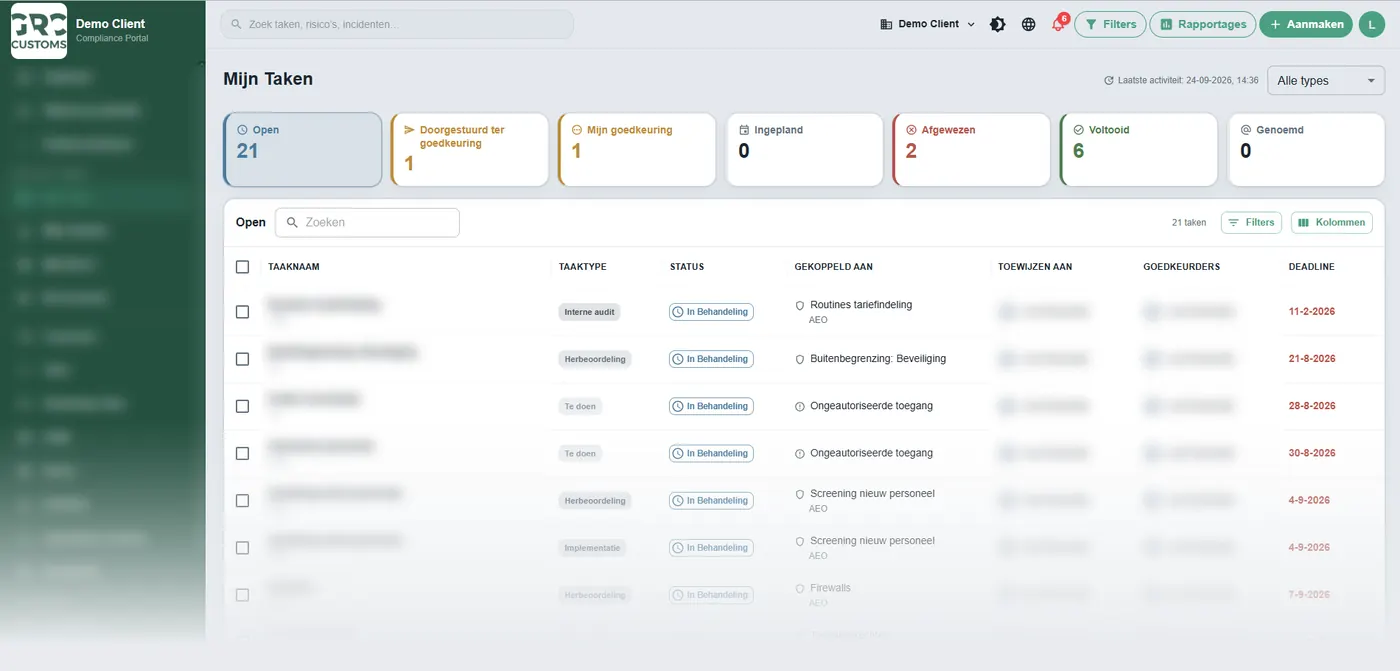1400x671 pixels.
Task: Show 'Doorgestuurd ter goedkeuring' tasks
Action: coord(470,149)
